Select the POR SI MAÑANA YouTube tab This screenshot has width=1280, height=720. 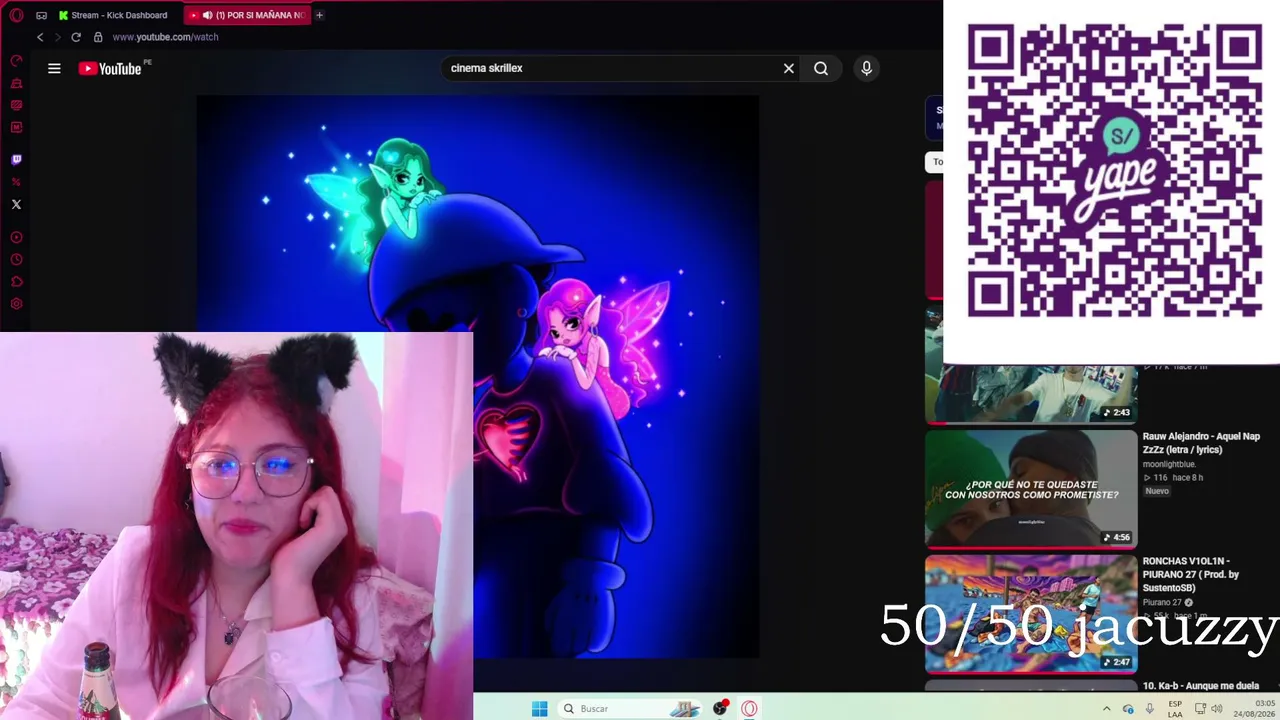[249, 15]
